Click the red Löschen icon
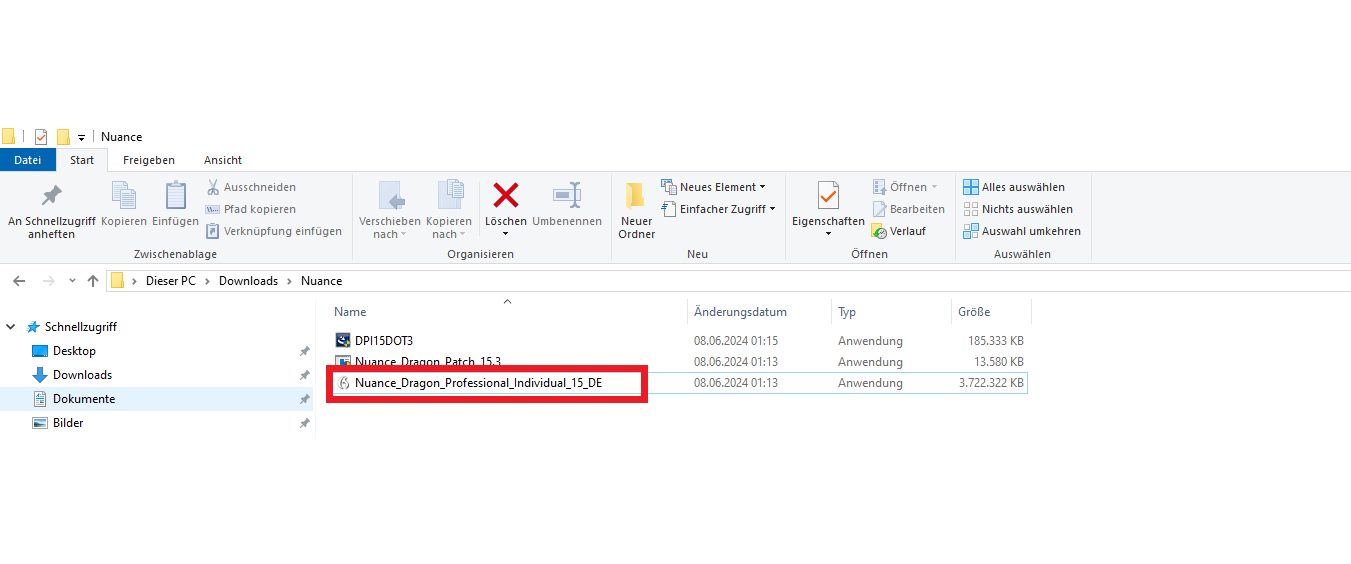Screen dimensions: 1351x564 click(x=506, y=196)
